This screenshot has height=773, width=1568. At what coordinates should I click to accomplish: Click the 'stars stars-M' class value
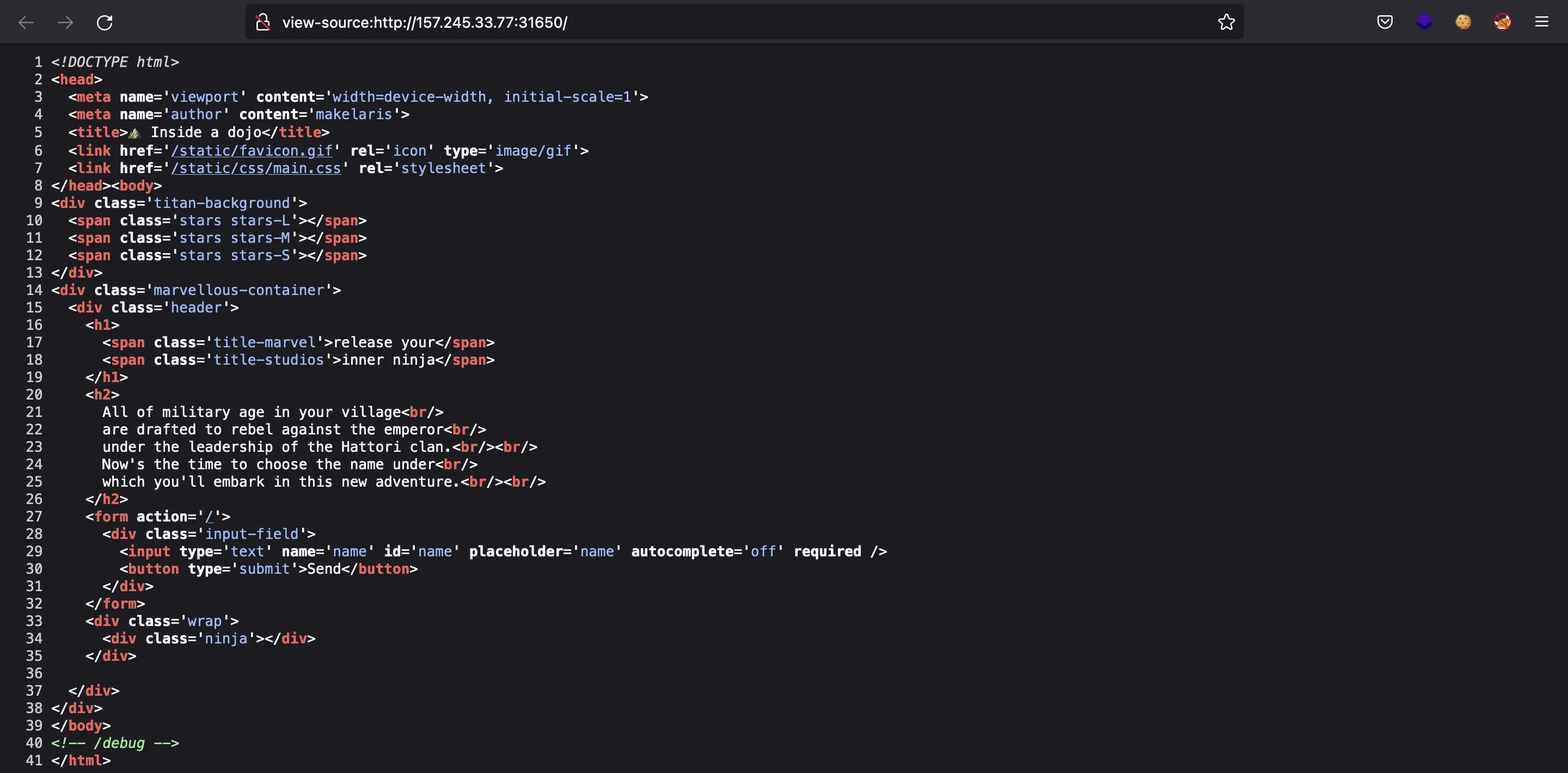click(234, 238)
